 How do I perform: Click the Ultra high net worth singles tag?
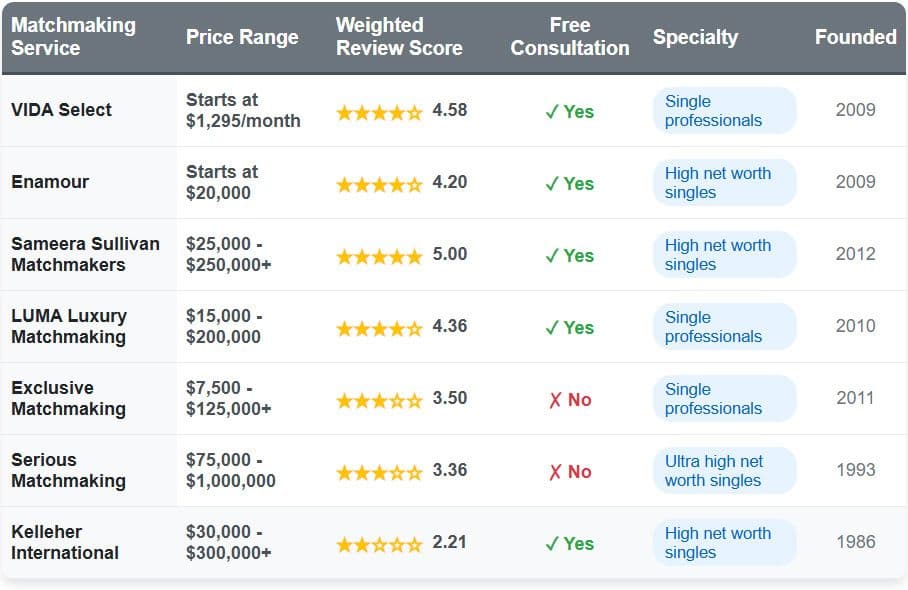pyautogui.click(x=724, y=471)
